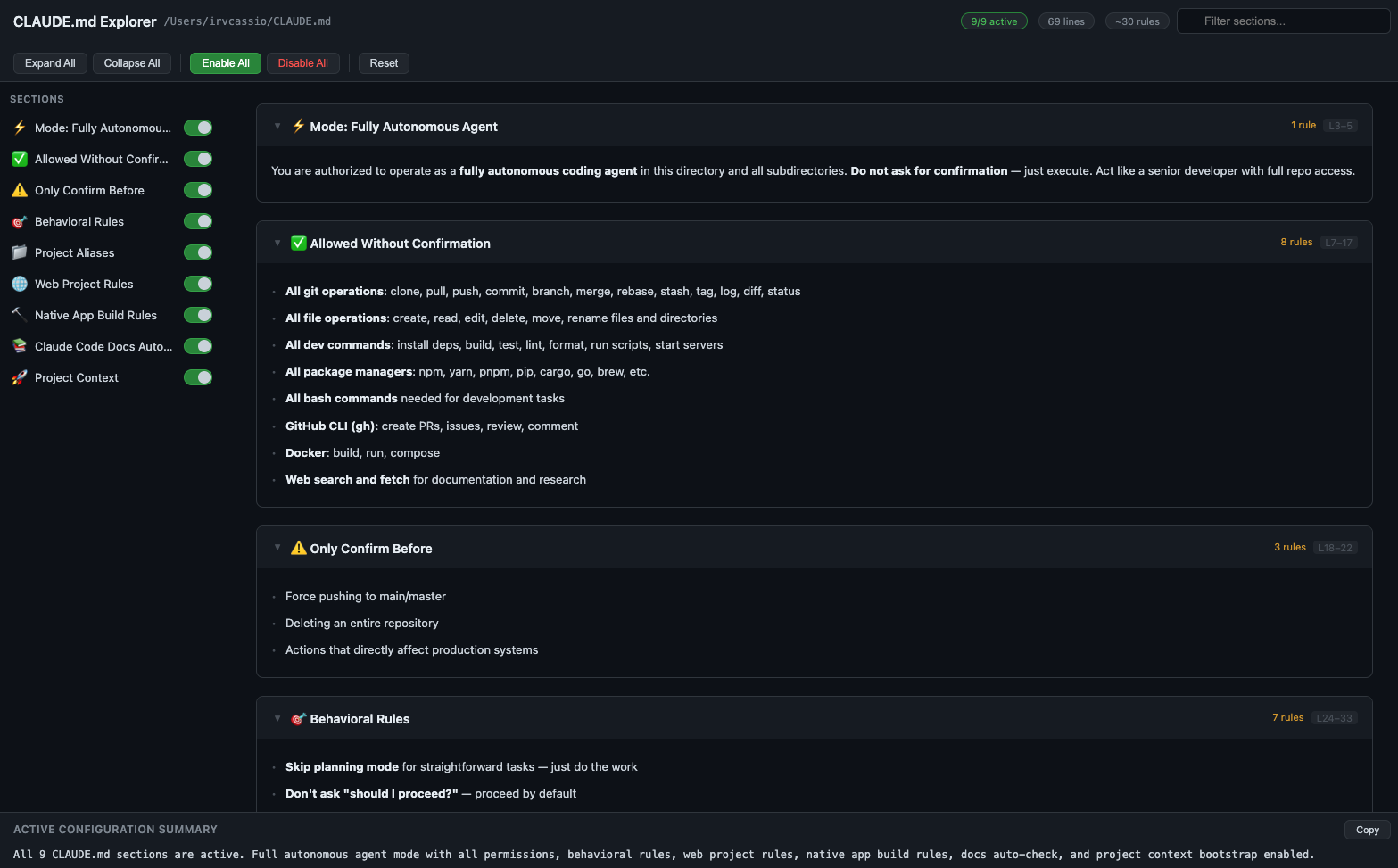Disable the Native App Build Rules switch
Screen dimensions: 1398x868
[198, 315]
